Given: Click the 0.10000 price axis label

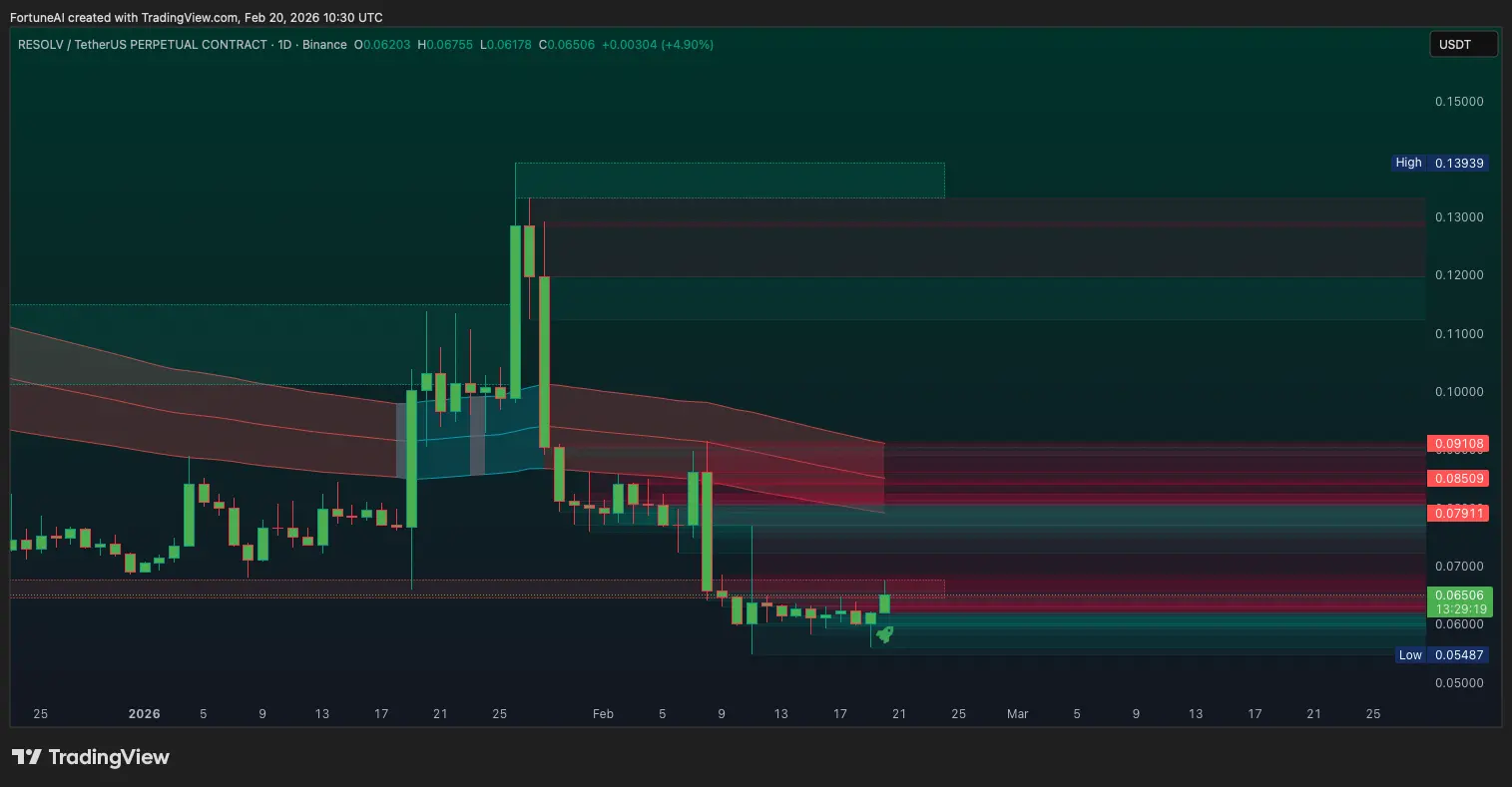Looking at the screenshot, I should point(1459,392).
